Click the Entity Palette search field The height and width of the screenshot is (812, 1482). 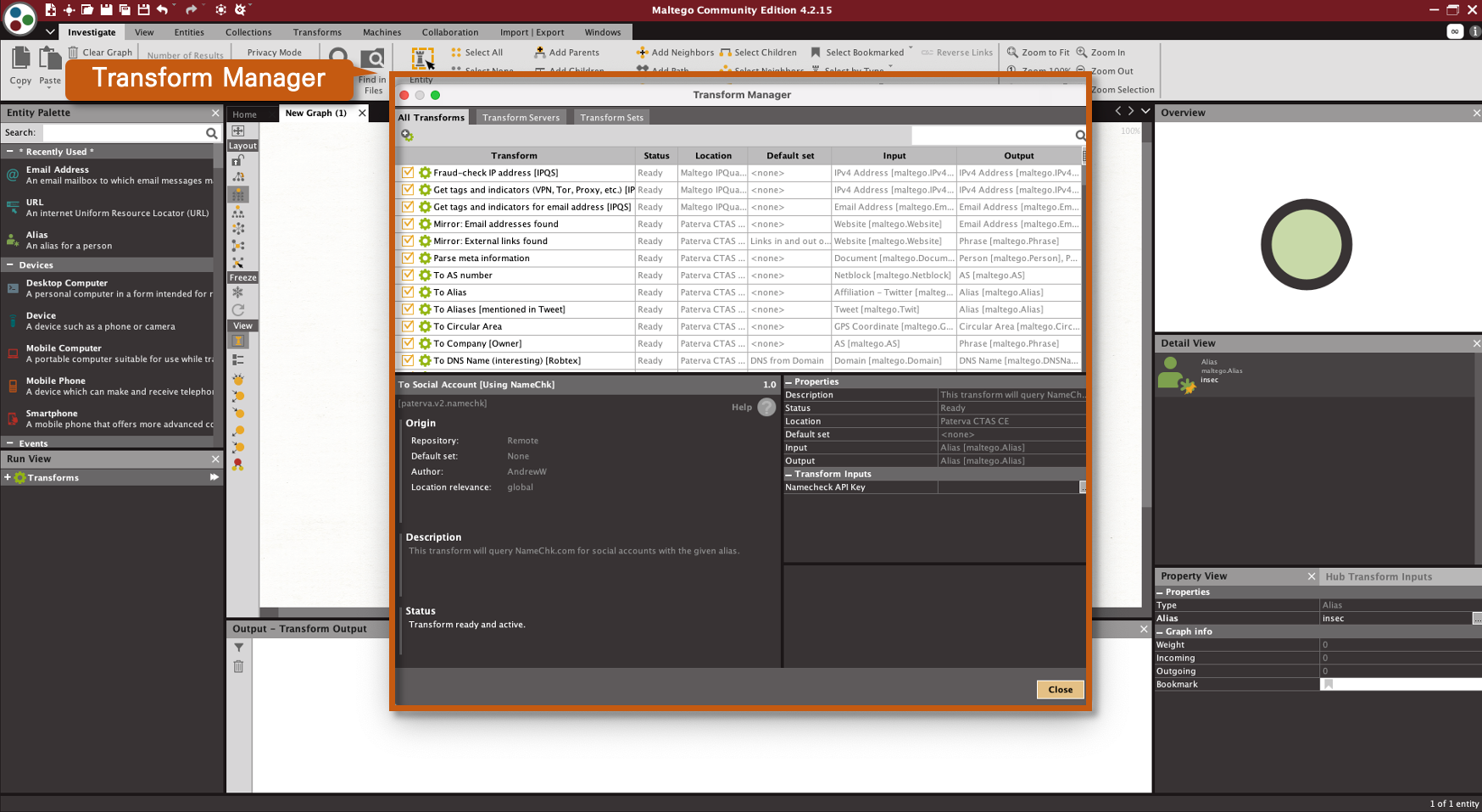coord(124,133)
